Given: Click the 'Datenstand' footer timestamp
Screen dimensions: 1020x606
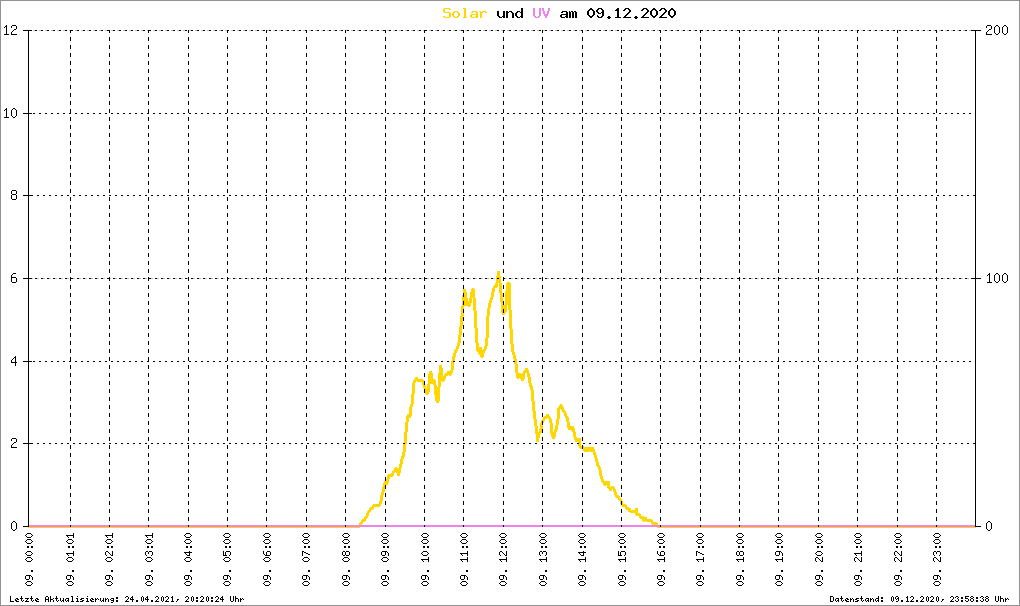Looking at the screenshot, I should coord(919,599).
